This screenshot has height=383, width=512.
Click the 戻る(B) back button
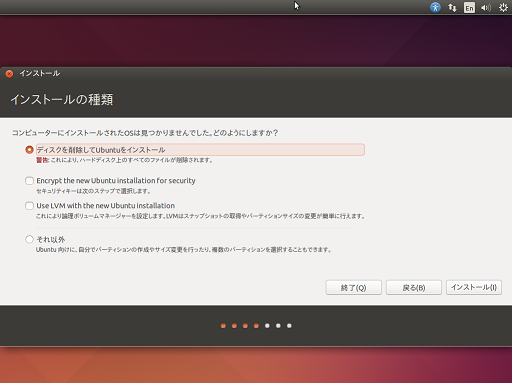pyautogui.click(x=414, y=287)
